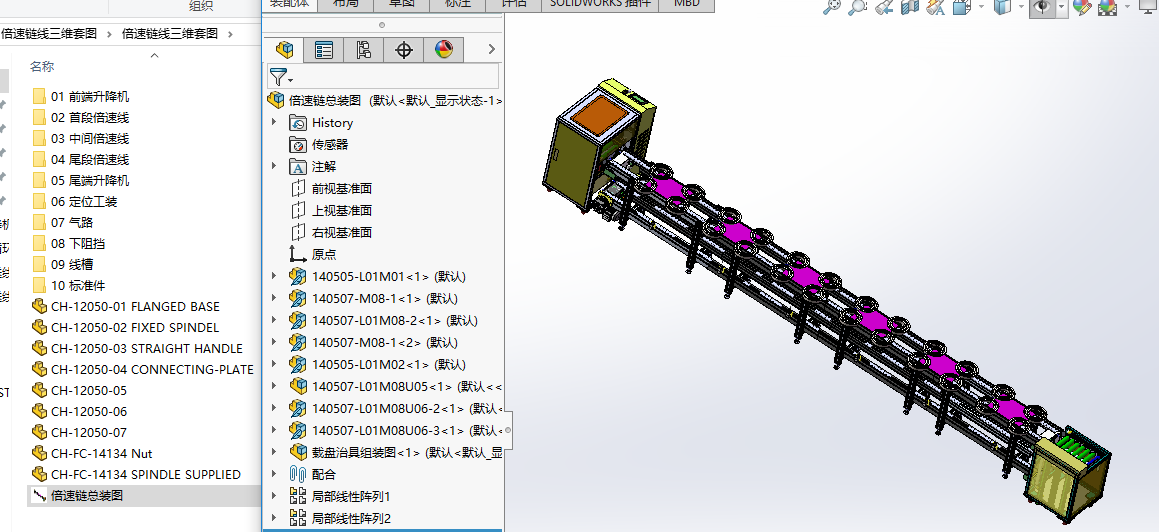Select the 倍速链总装图 top assembly node
This screenshot has width=1159, height=532.
click(x=384, y=100)
